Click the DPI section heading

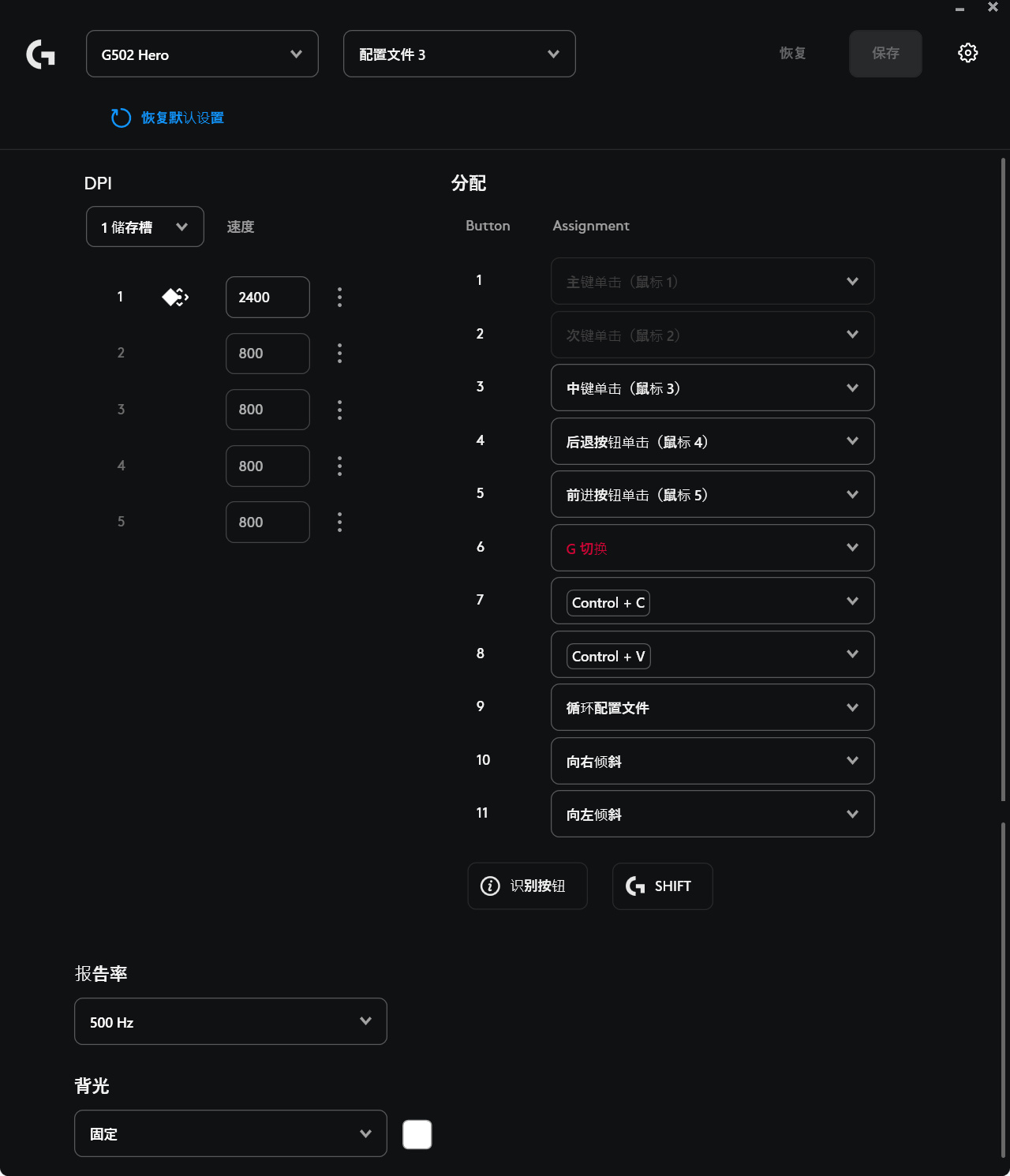[98, 183]
